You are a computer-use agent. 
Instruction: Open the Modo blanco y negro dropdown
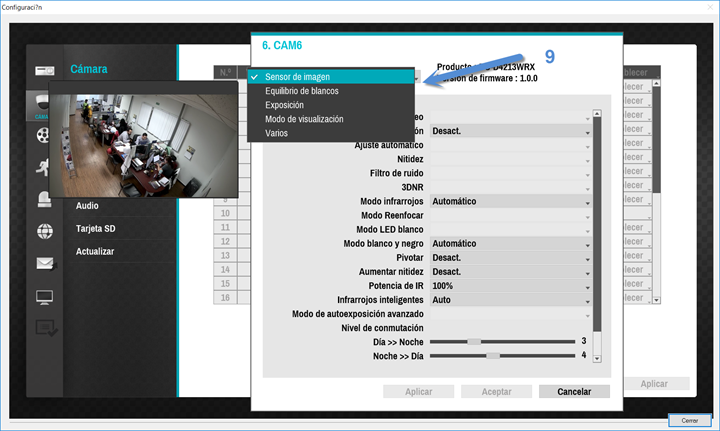pyautogui.click(x=511, y=244)
